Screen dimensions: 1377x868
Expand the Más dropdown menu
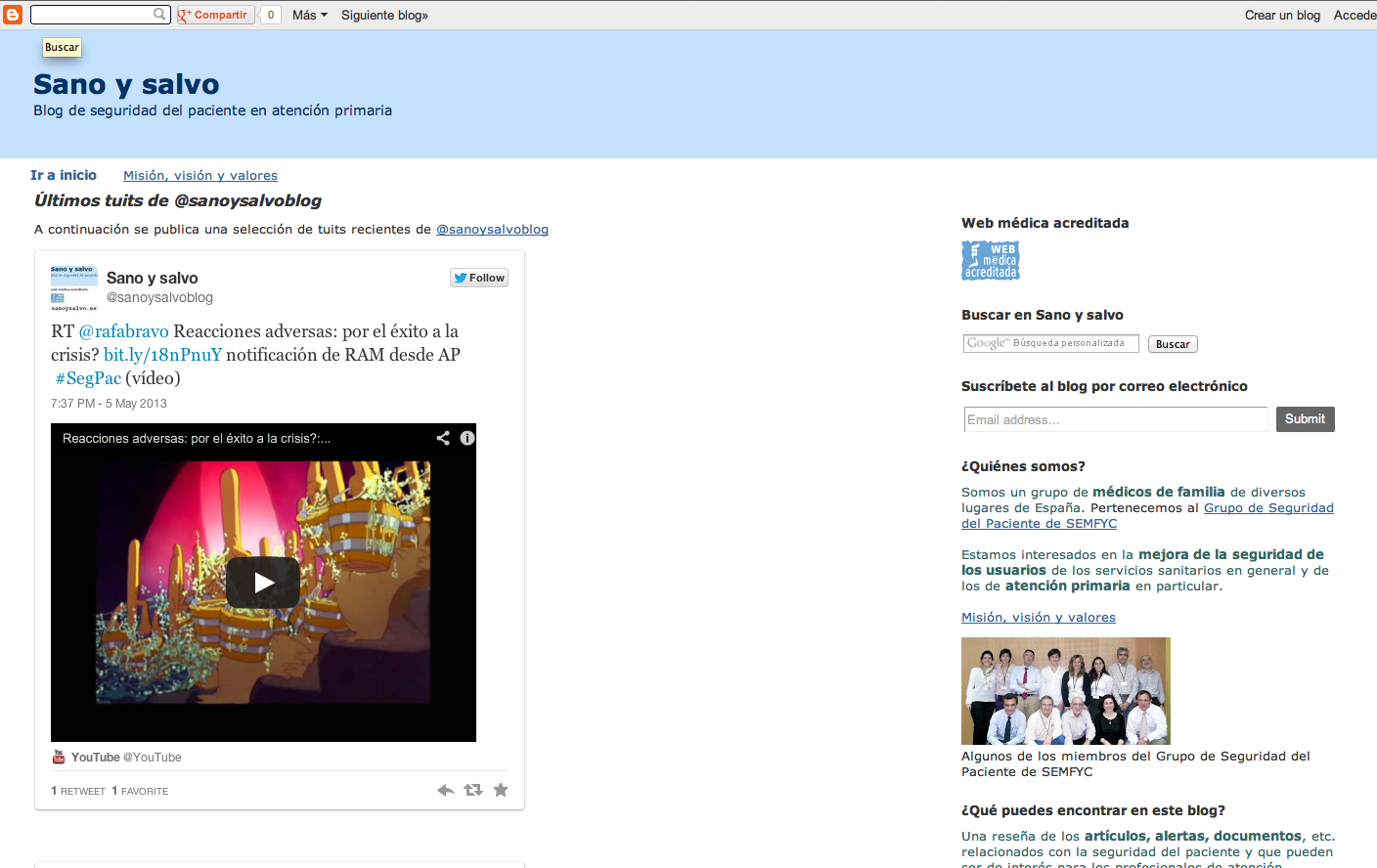[x=309, y=15]
